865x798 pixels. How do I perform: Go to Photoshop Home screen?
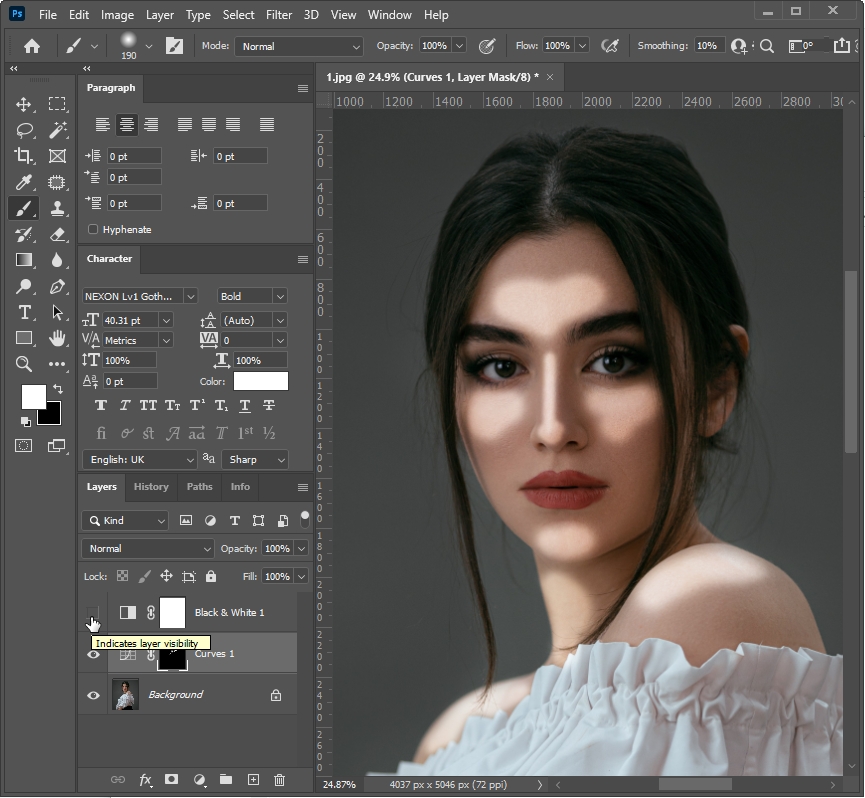[x=31, y=46]
